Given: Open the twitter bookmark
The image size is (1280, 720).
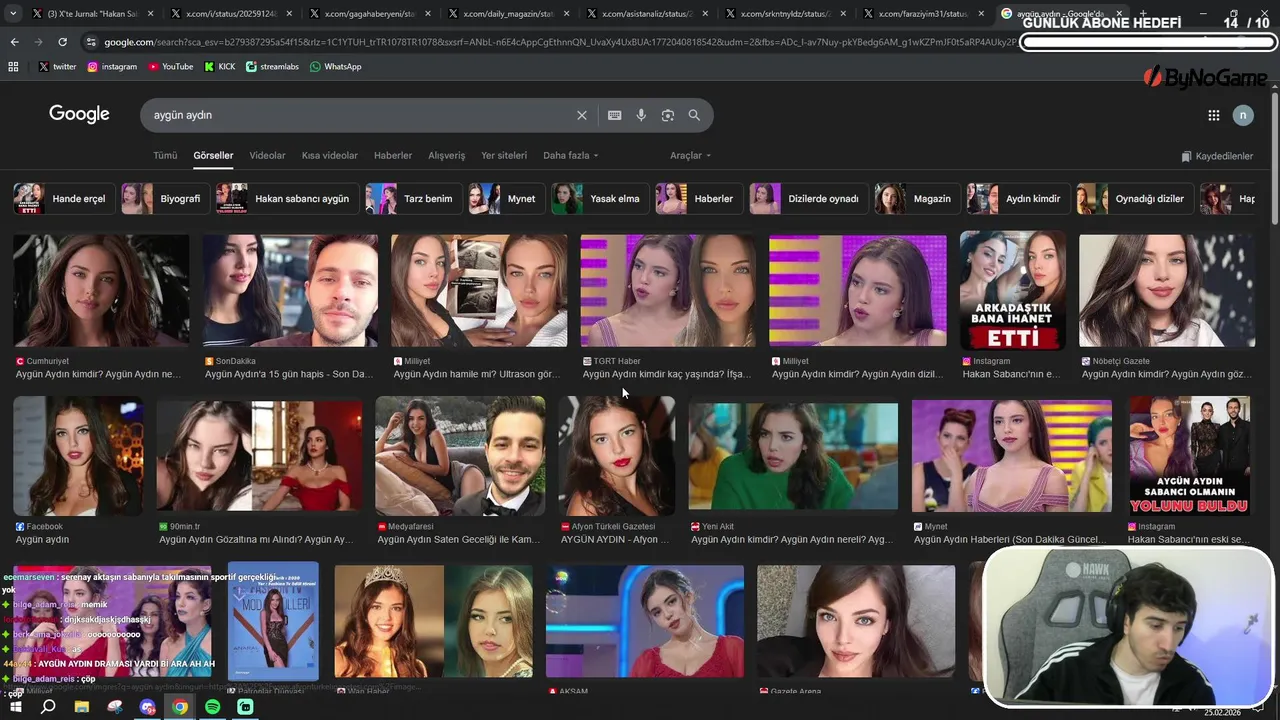Looking at the screenshot, I should tap(58, 66).
